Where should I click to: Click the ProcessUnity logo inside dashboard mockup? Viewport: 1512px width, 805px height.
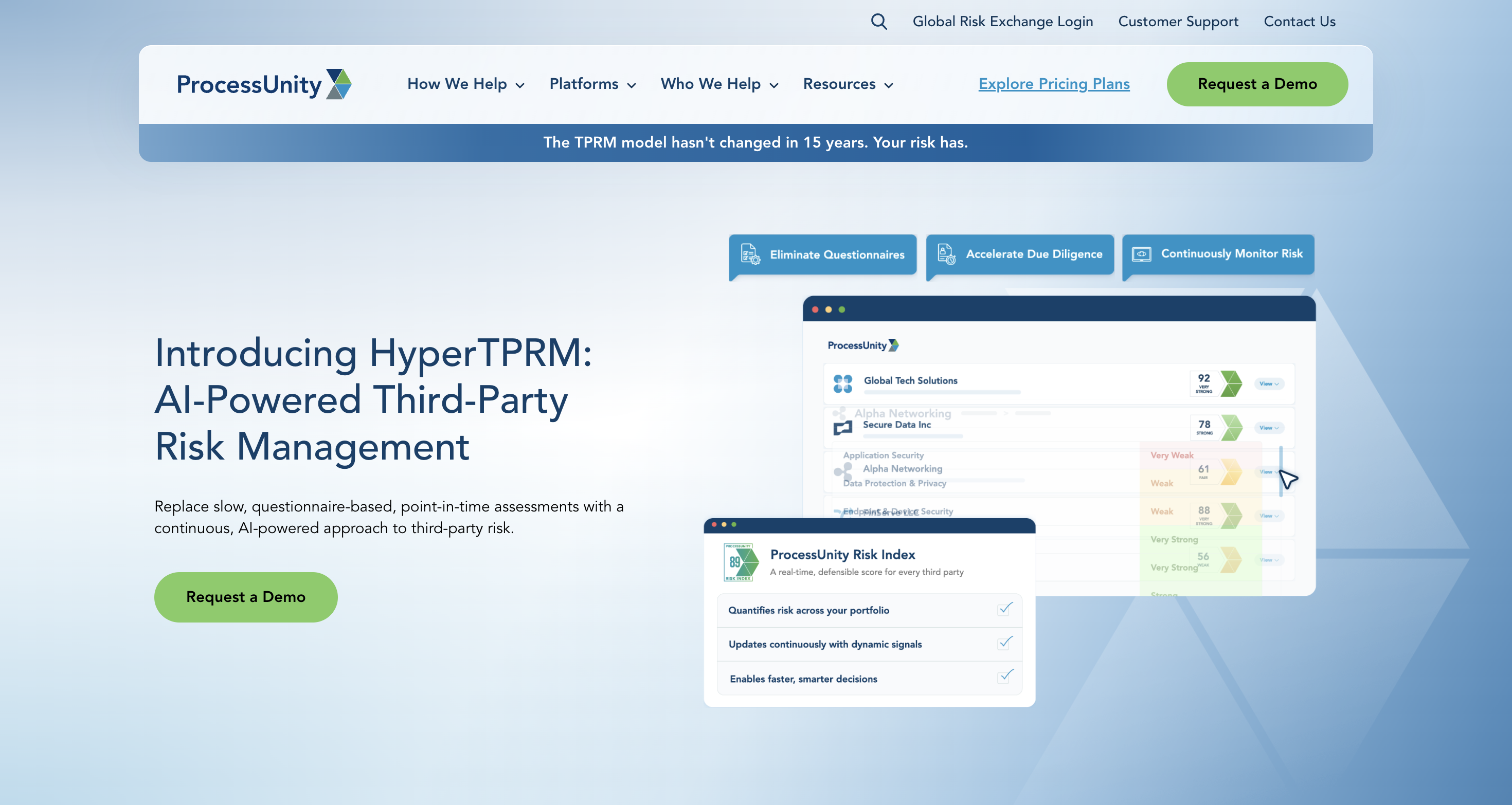pyautogui.click(x=863, y=345)
